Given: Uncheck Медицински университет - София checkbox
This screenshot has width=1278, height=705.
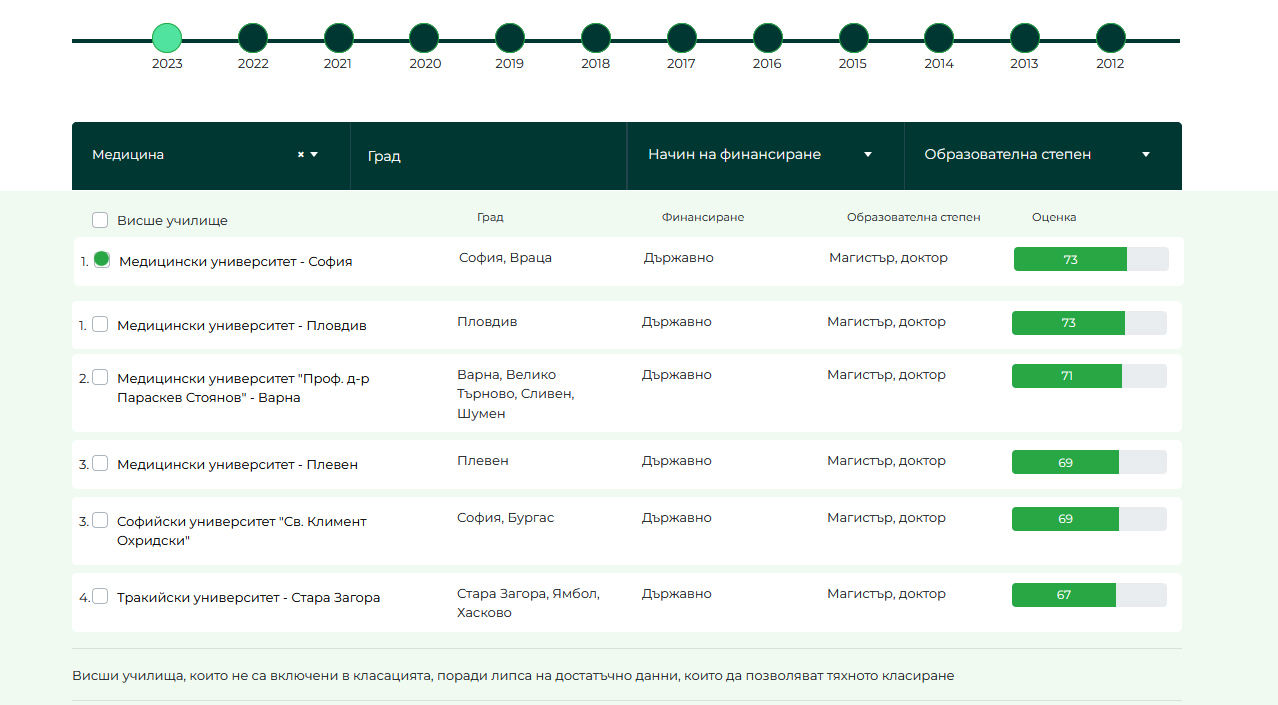Looking at the screenshot, I should tap(102, 260).
